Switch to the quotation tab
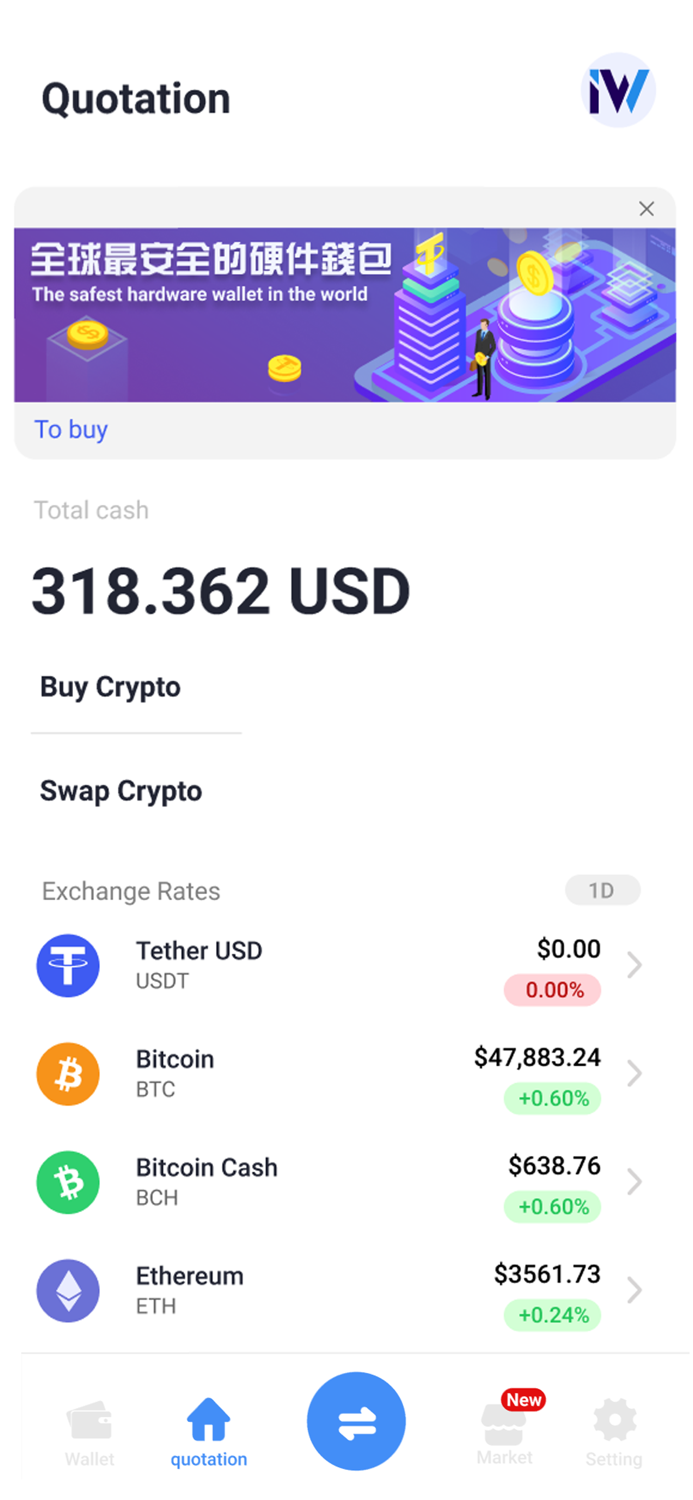Viewport: 693px width, 1500px height. click(x=207, y=1420)
